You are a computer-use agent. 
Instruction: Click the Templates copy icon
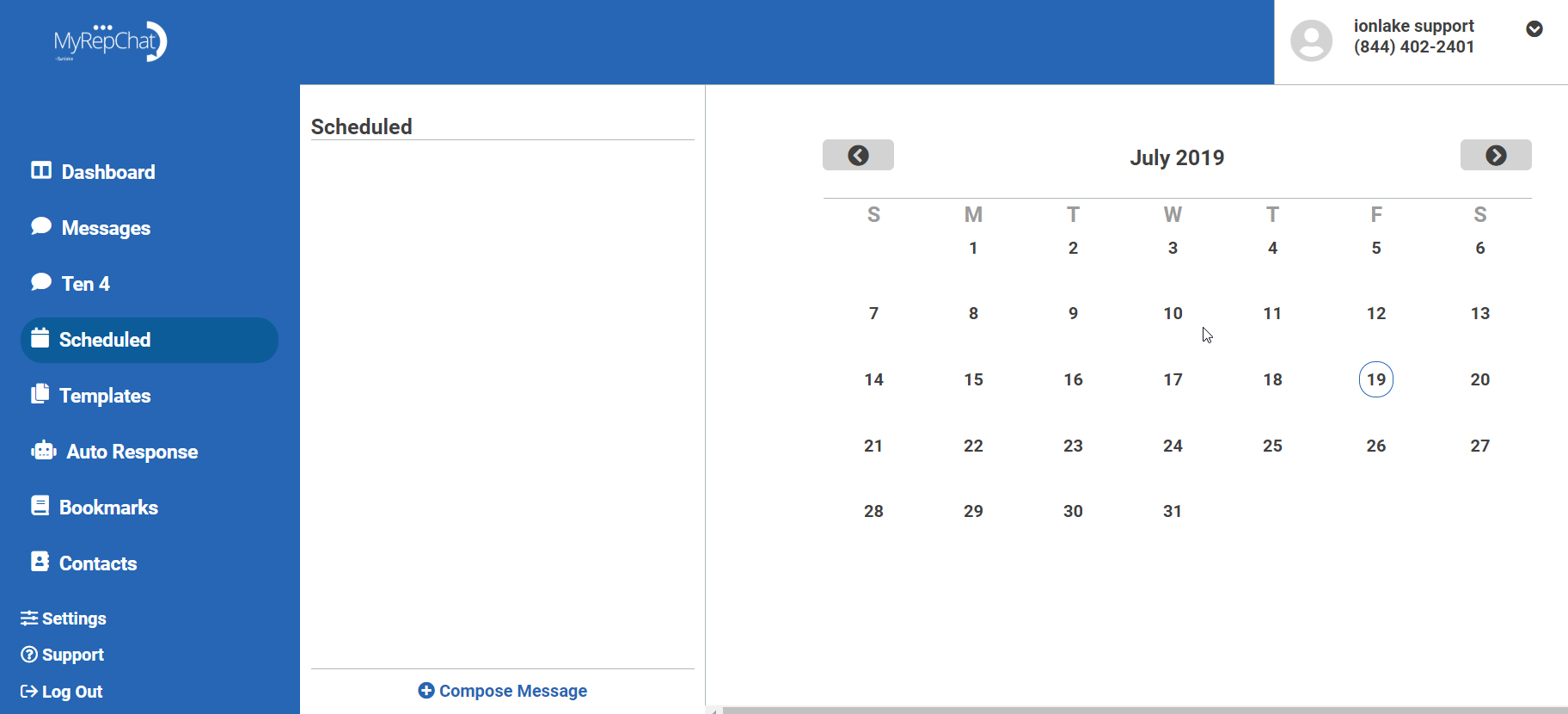40,394
